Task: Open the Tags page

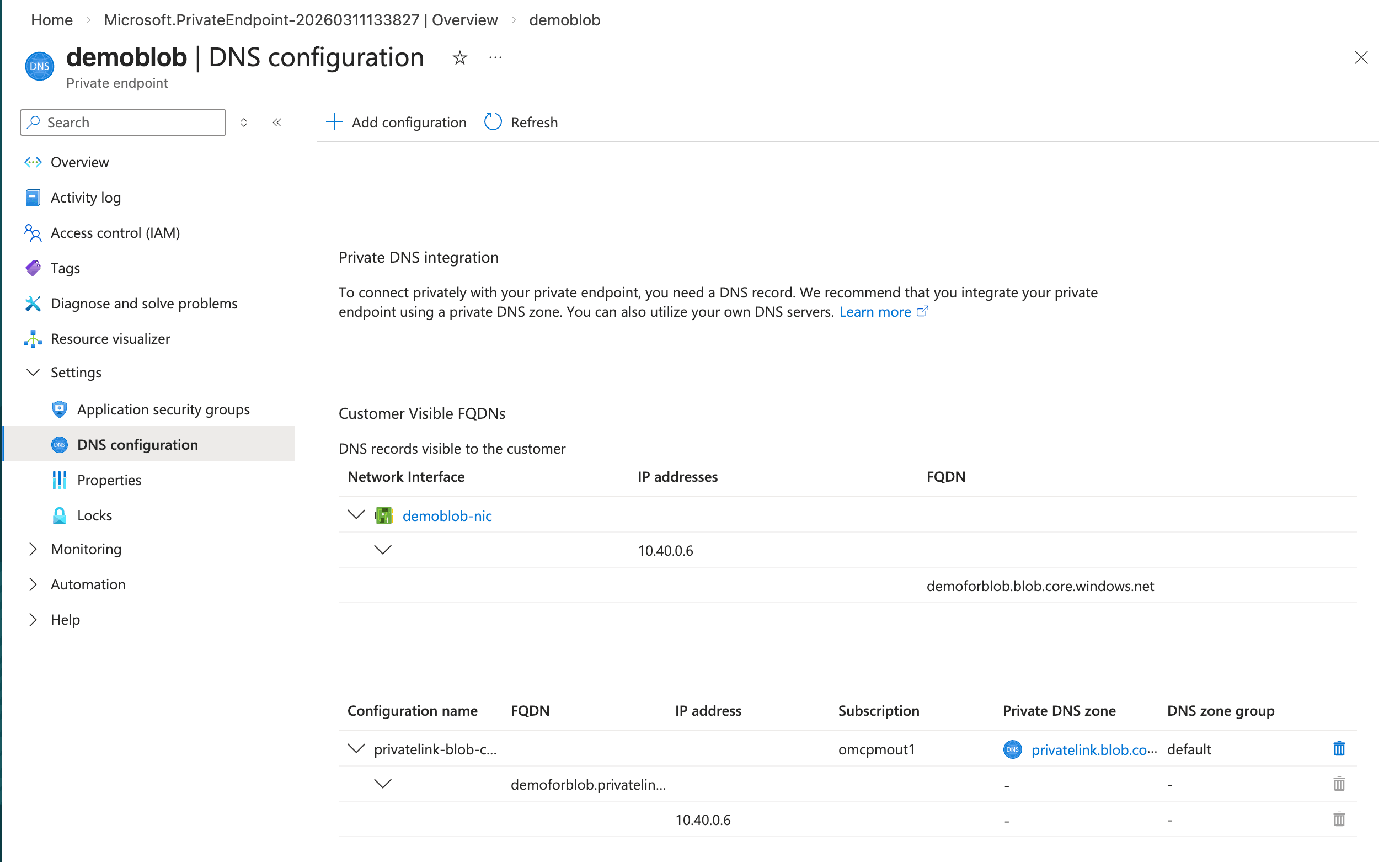Action: (65, 268)
